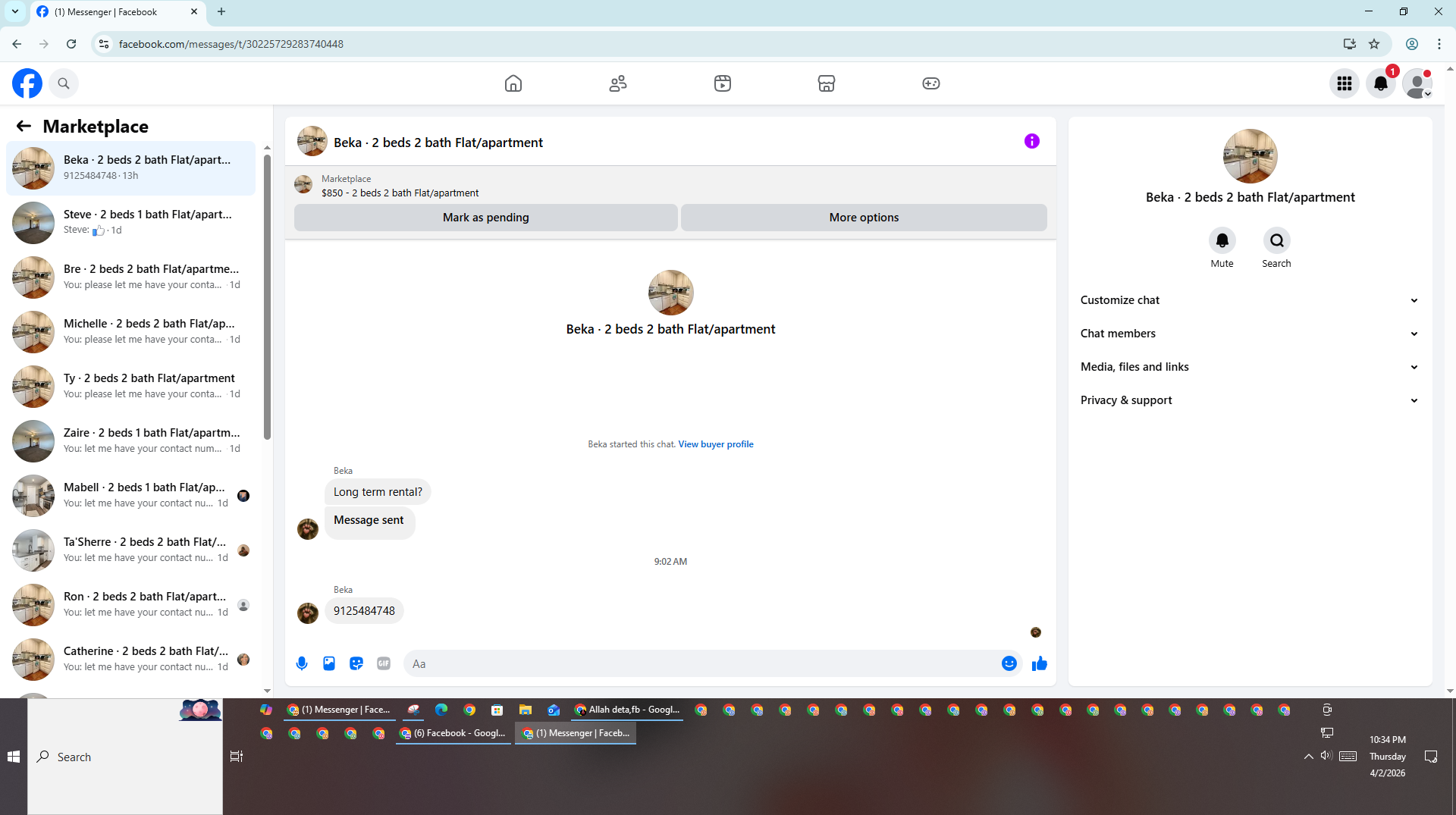The image size is (1456, 815).
Task: Open volume control in system tray
Action: pos(1326,755)
